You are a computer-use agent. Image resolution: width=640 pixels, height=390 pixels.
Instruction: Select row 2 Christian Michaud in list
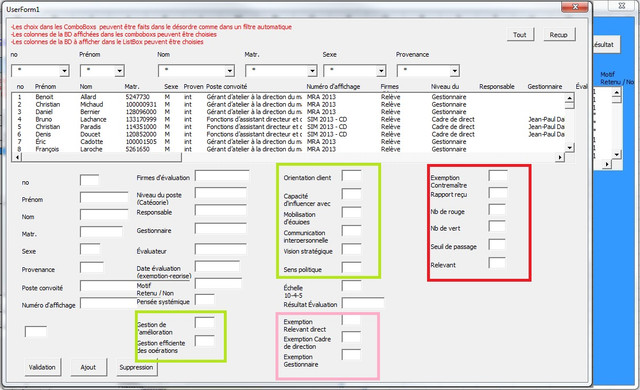(x=288, y=104)
